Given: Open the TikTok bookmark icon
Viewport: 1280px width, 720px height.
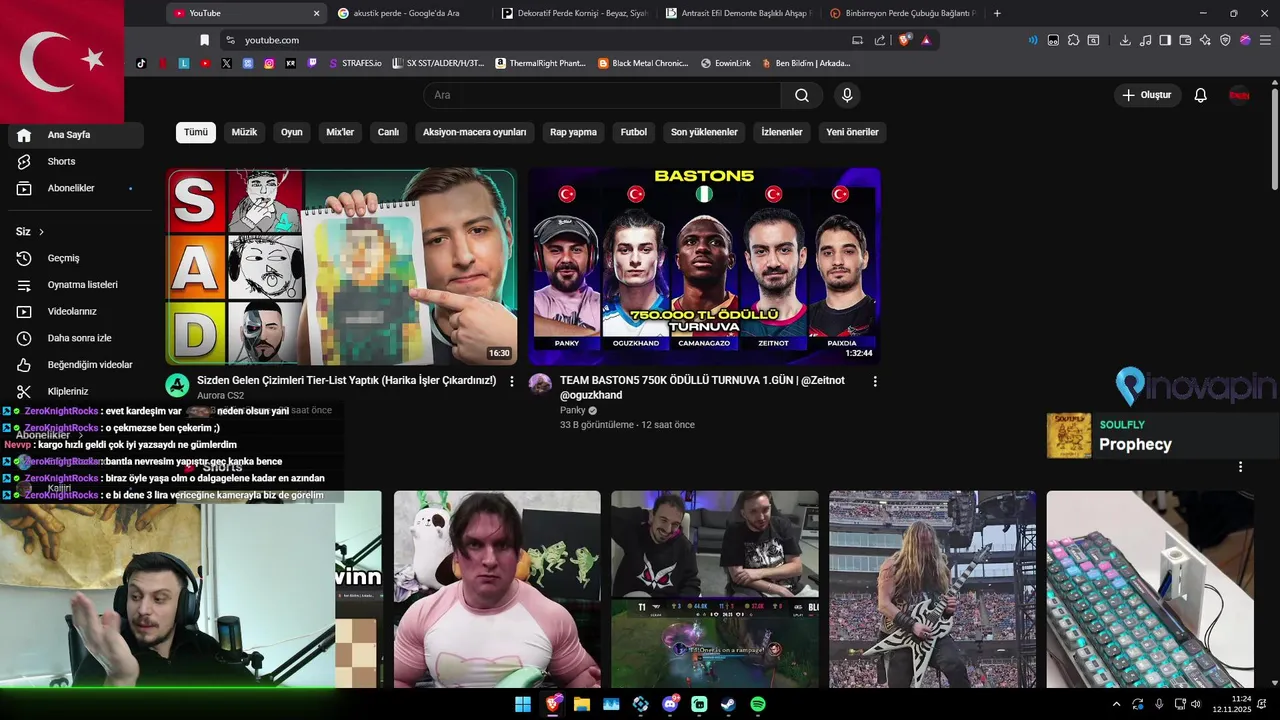Looking at the screenshot, I should pos(141,63).
